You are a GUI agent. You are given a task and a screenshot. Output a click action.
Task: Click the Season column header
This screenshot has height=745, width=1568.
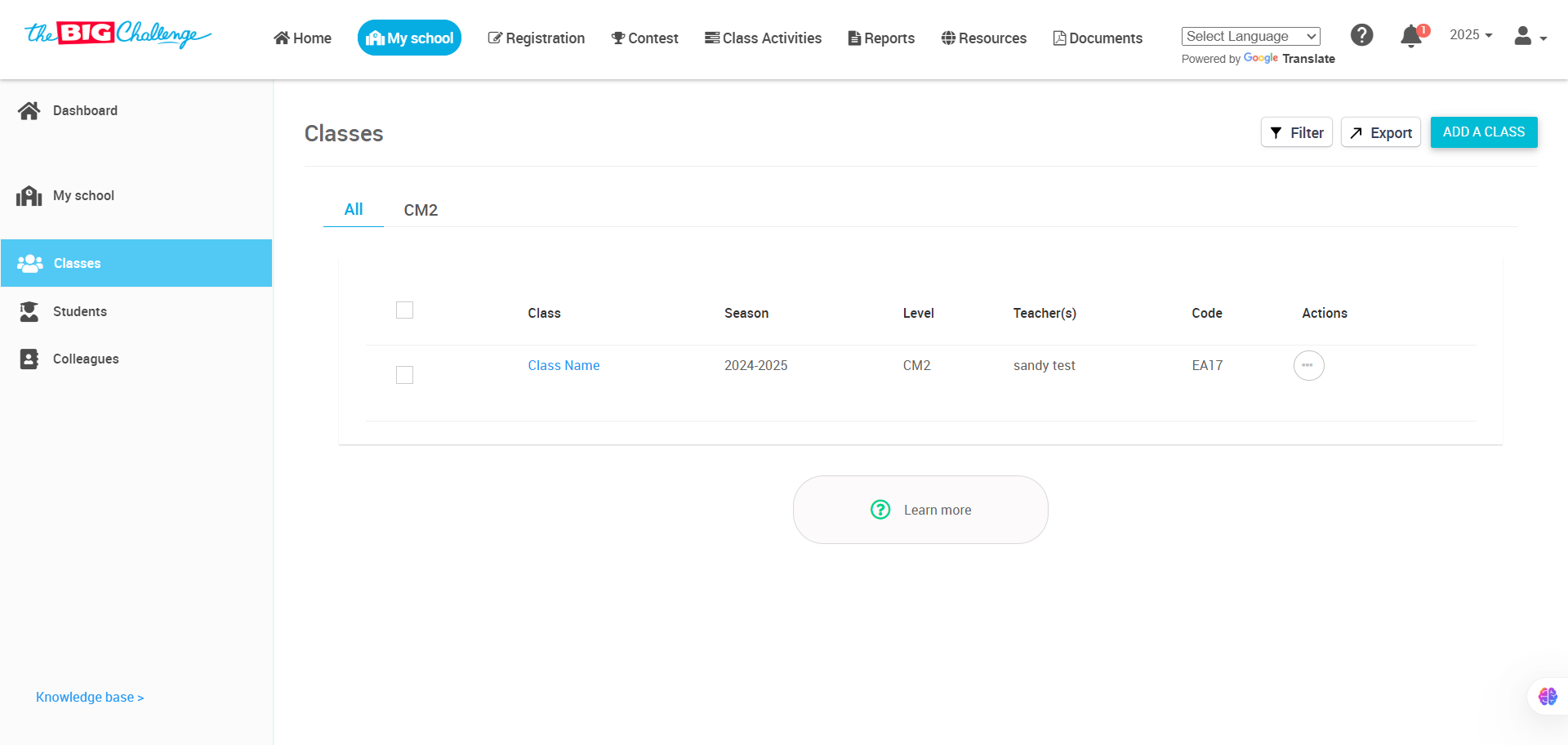tap(746, 313)
